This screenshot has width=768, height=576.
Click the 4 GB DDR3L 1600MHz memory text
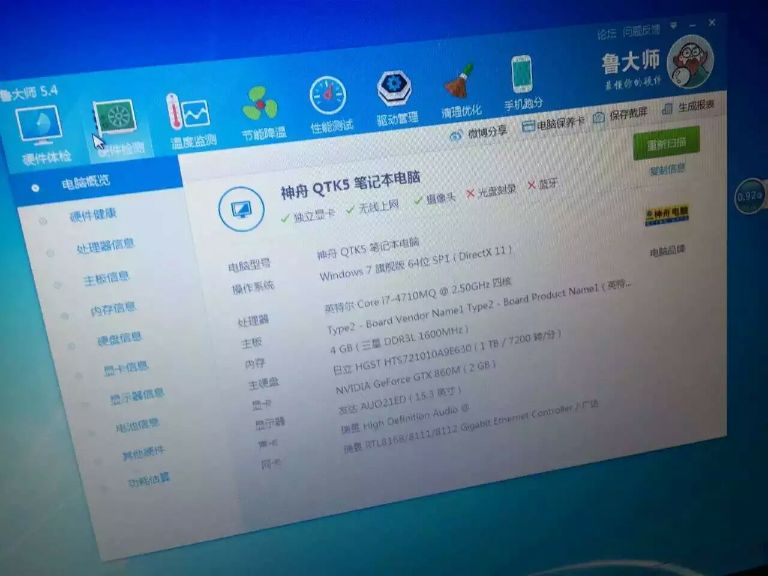coord(399,339)
